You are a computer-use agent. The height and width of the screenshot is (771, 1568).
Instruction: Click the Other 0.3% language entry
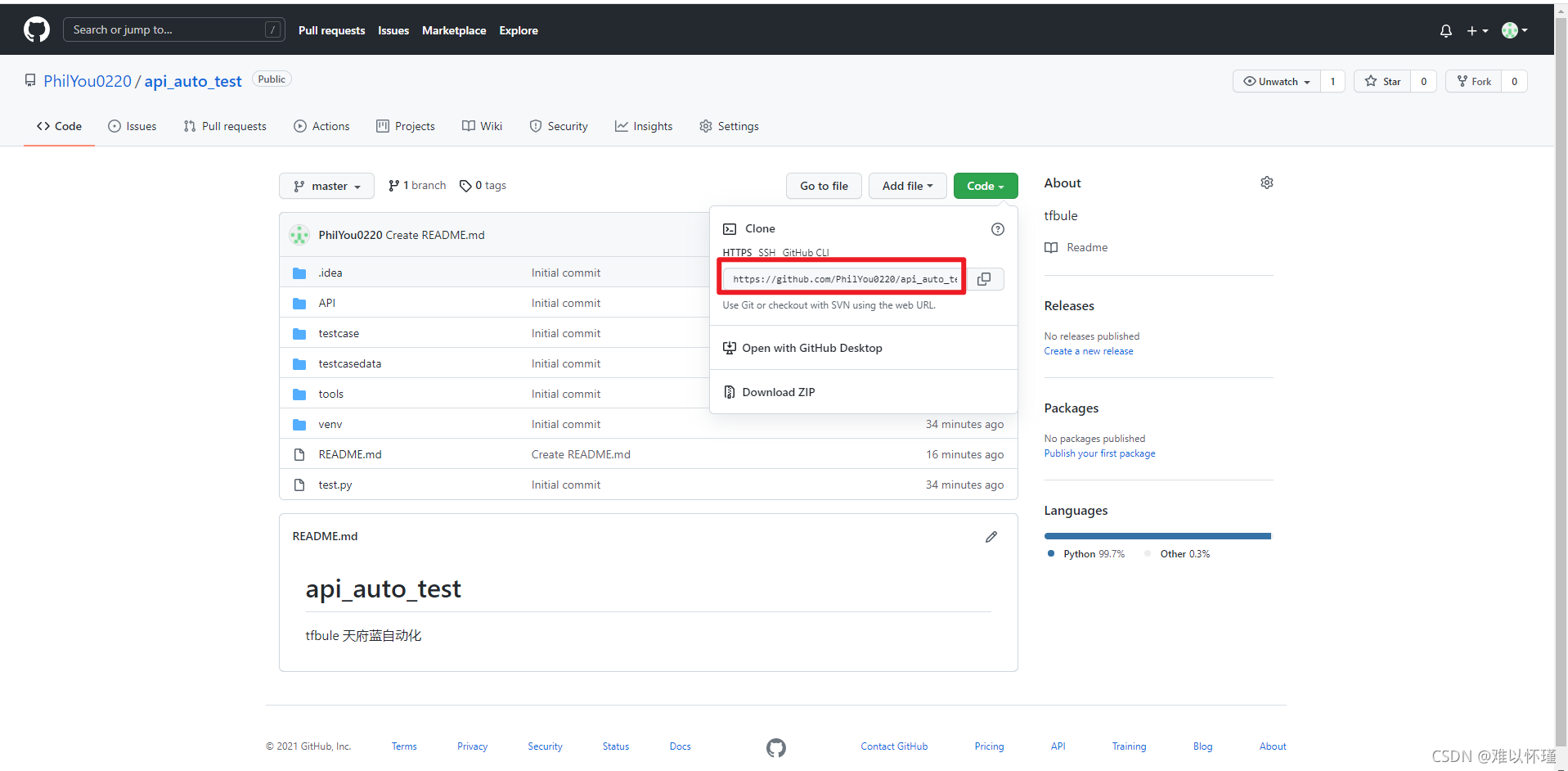coord(1177,554)
